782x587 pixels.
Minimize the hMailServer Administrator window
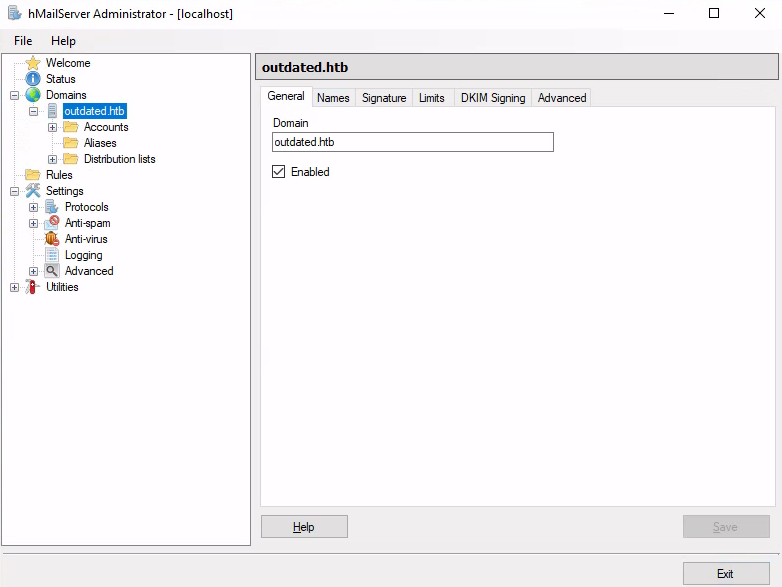tap(669, 13)
